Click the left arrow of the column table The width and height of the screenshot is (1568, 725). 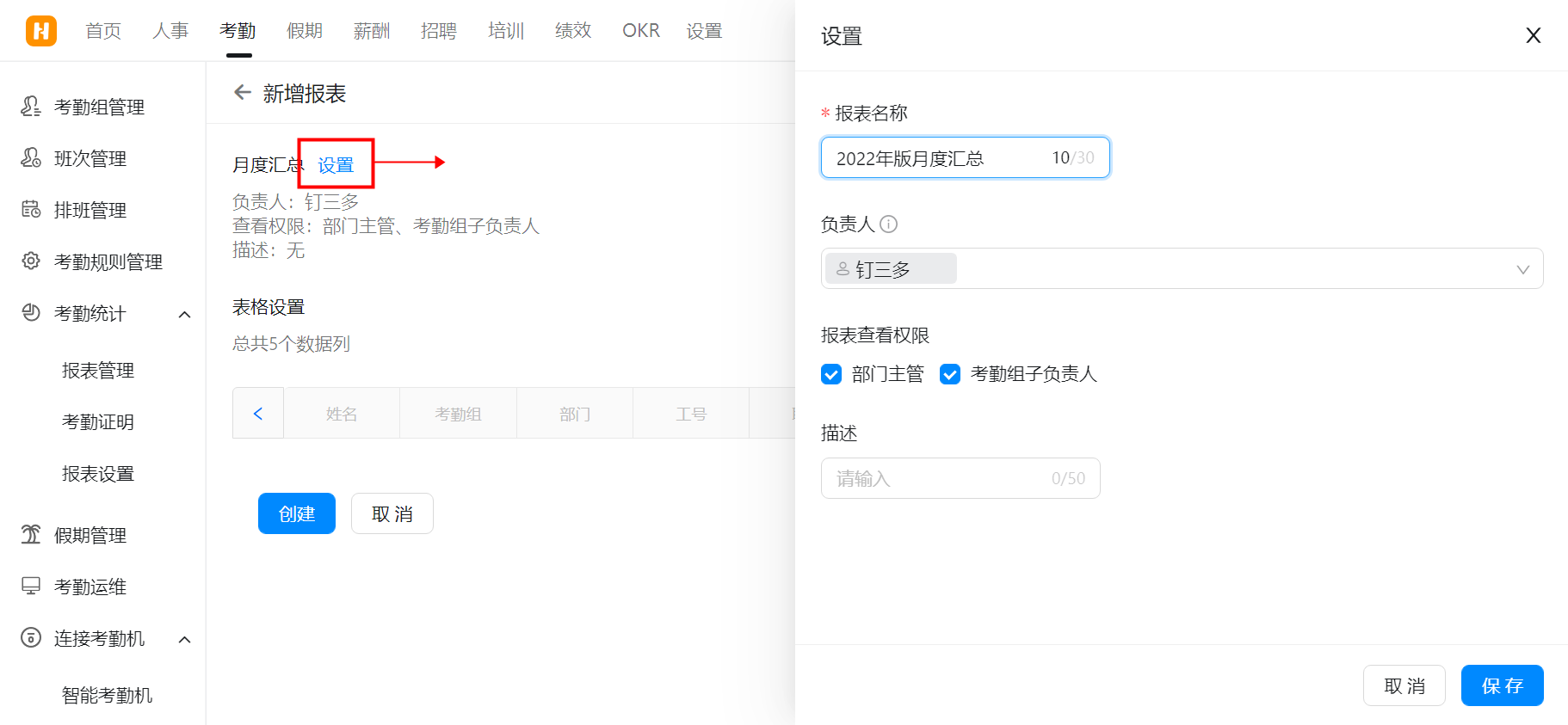258,414
